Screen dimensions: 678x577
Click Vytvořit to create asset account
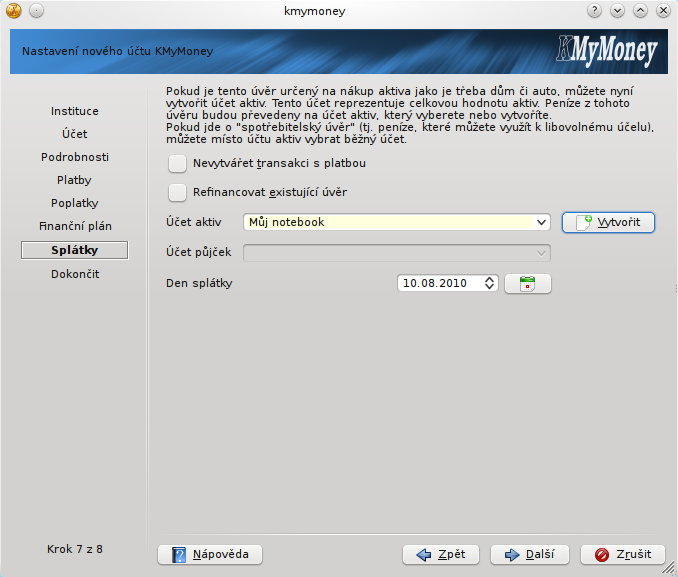pos(608,222)
